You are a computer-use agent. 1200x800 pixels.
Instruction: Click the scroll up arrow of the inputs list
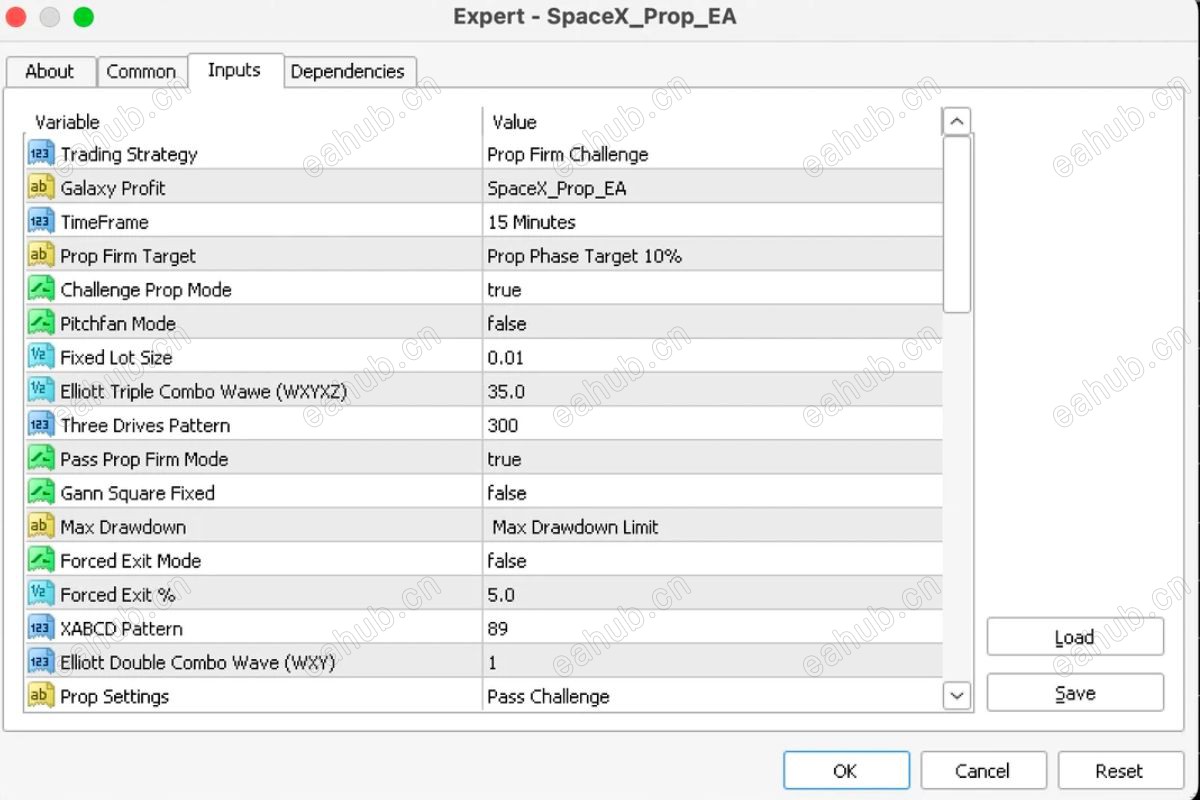[x=957, y=122]
